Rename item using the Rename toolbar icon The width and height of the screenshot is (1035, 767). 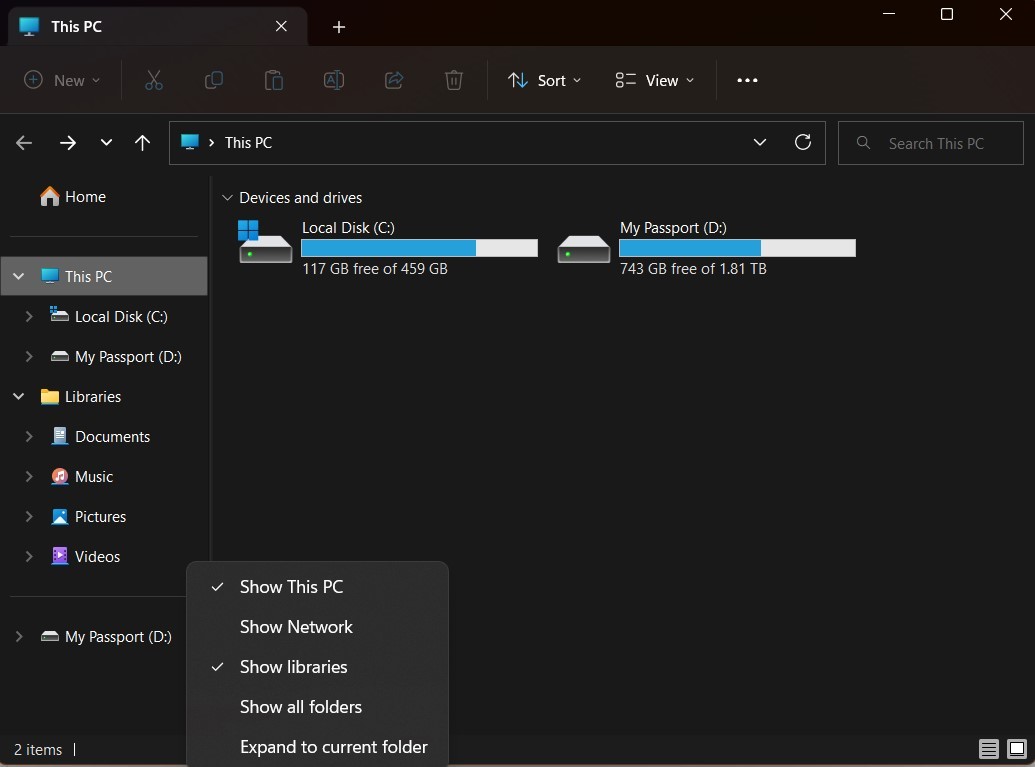[x=333, y=80]
